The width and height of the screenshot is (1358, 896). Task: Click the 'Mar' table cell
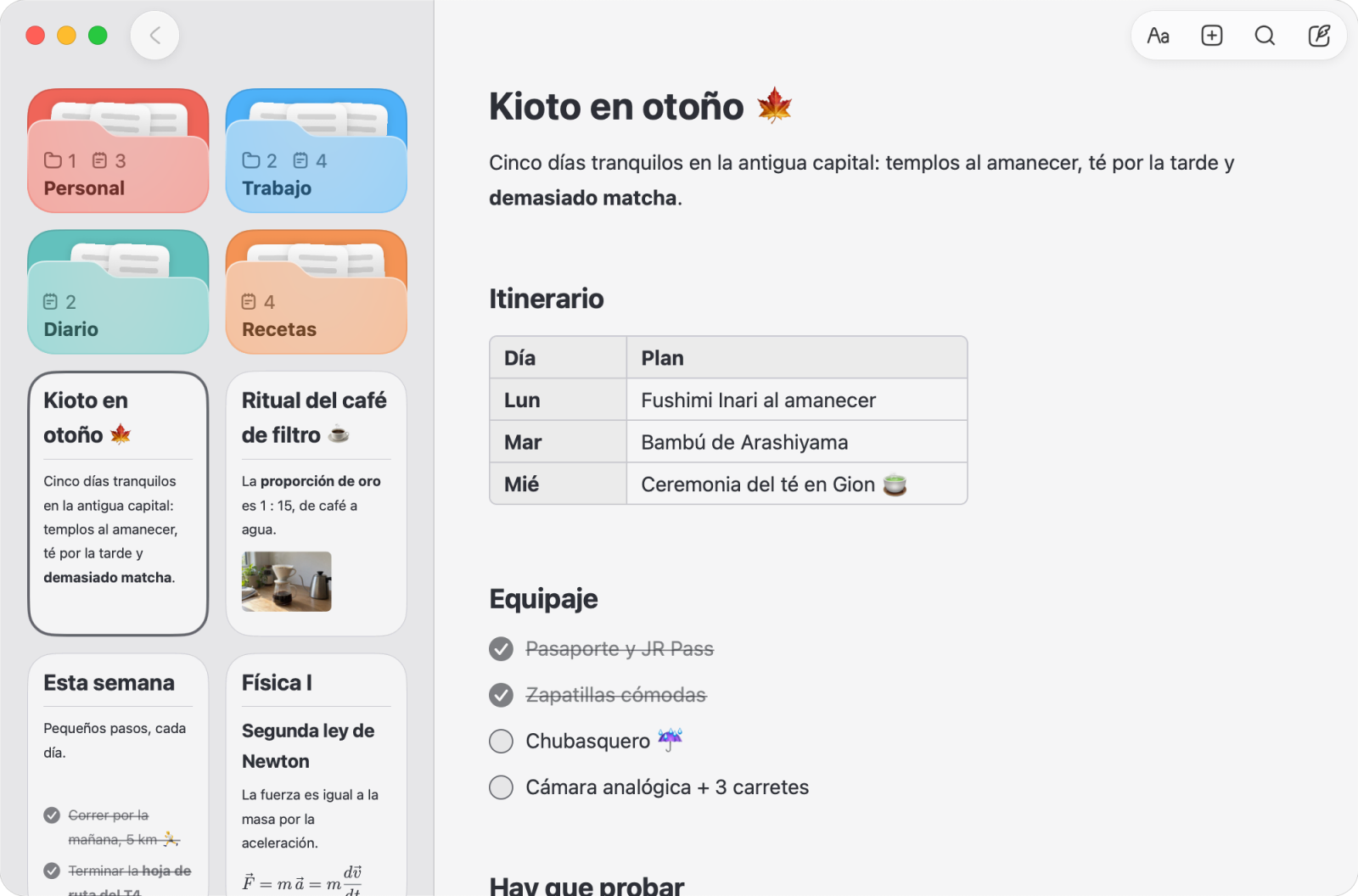click(x=558, y=441)
